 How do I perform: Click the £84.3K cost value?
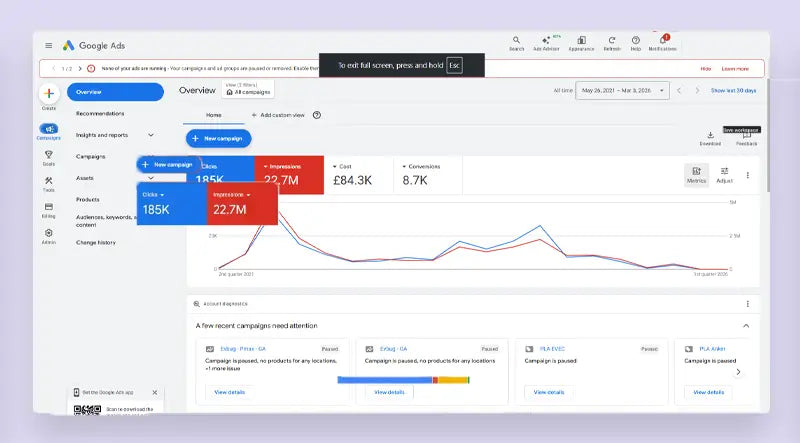[x=353, y=180]
